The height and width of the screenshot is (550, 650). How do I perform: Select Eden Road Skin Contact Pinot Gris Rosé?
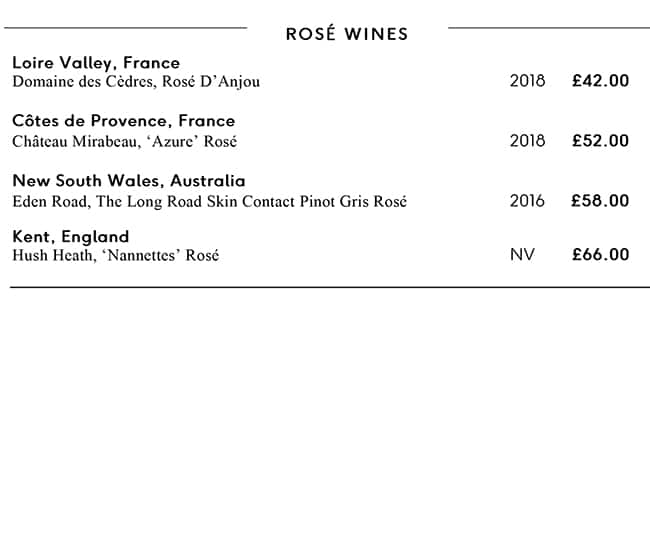(x=209, y=201)
